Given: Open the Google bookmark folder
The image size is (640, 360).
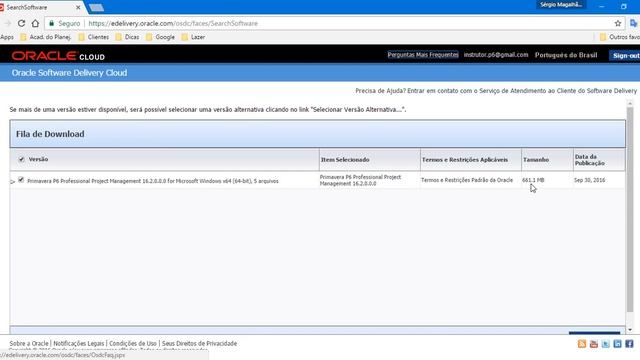Looking at the screenshot, I should point(160,37).
